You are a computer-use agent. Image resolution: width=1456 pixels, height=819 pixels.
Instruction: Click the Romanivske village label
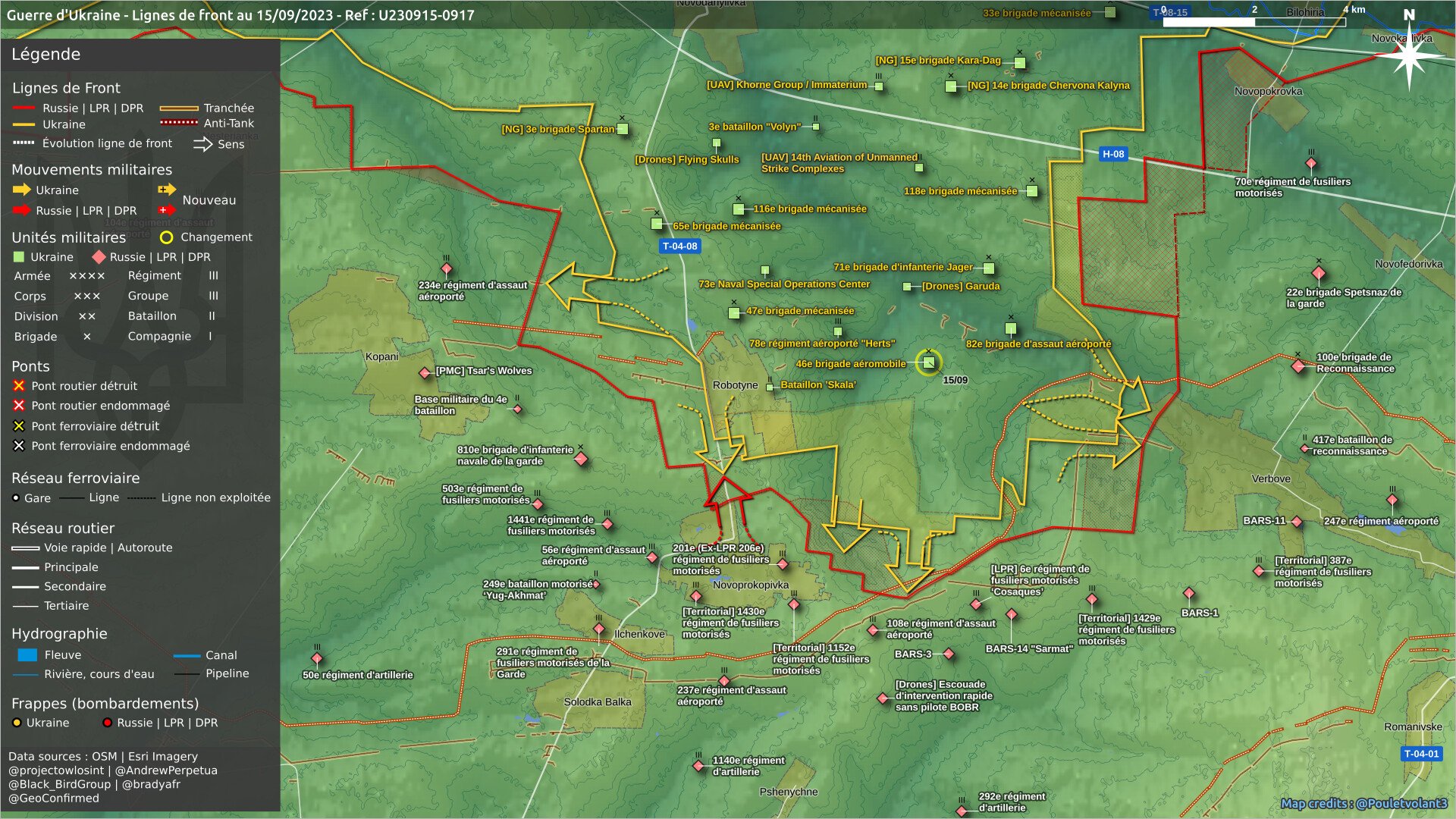(x=1413, y=726)
